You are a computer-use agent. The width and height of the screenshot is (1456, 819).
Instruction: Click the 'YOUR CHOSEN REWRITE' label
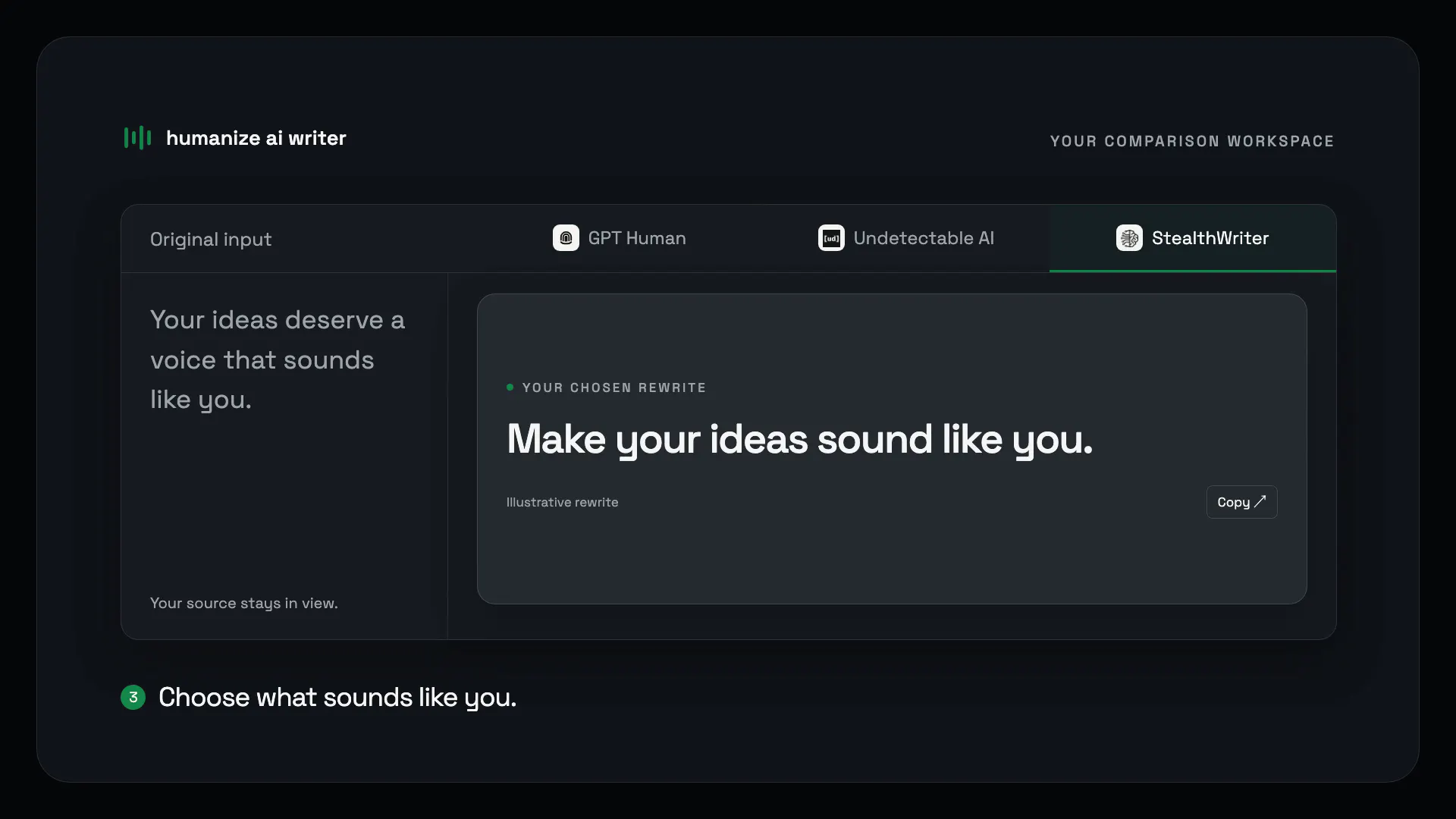click(613, 388)
